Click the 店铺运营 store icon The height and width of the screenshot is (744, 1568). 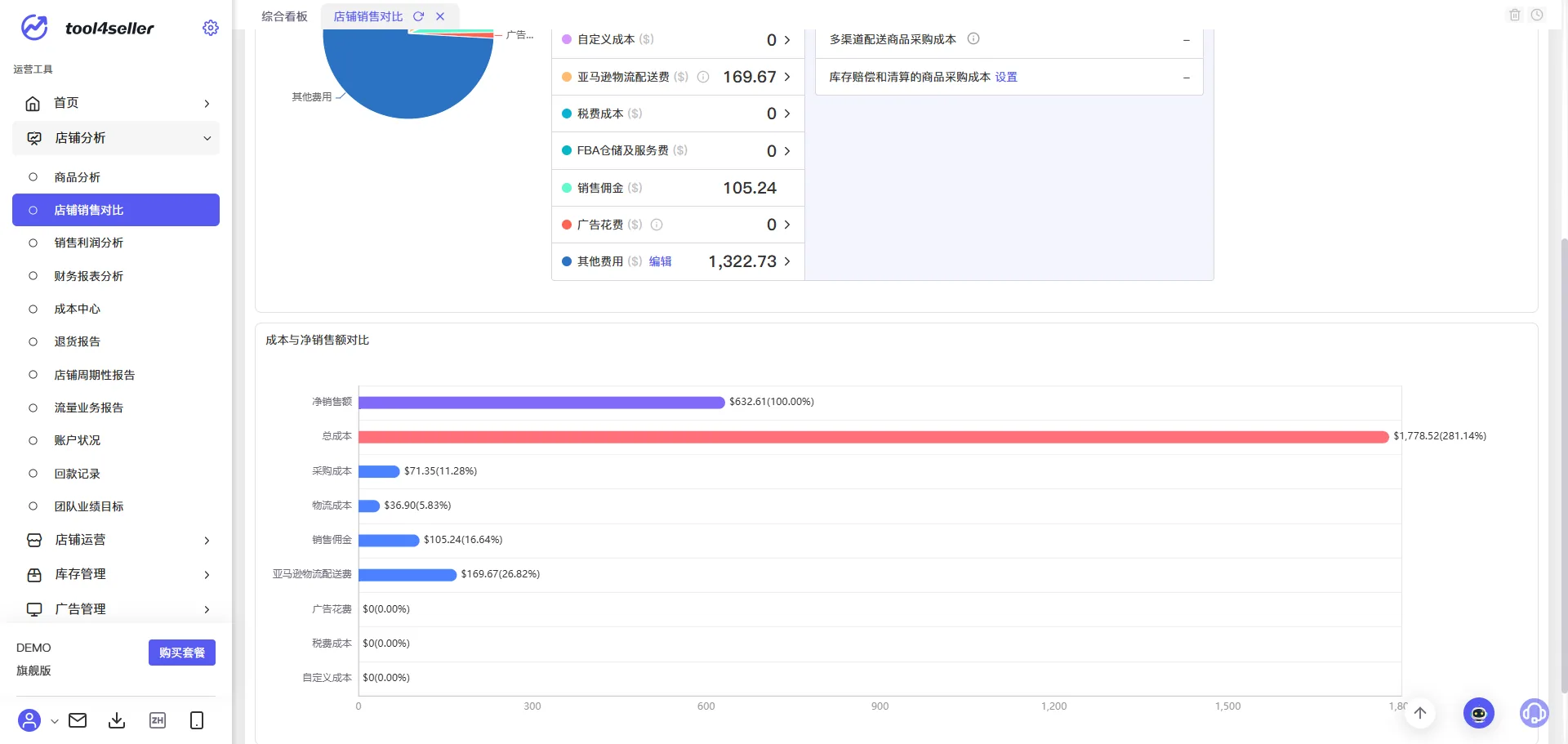[x=34, y=540]
